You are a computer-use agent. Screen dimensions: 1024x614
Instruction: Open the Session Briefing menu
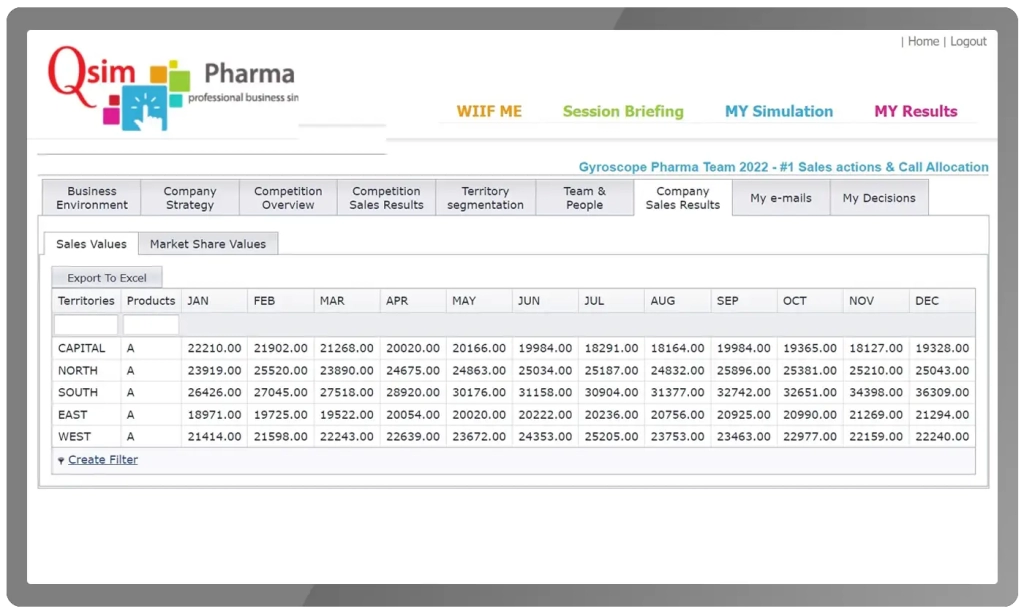(623, 111)
